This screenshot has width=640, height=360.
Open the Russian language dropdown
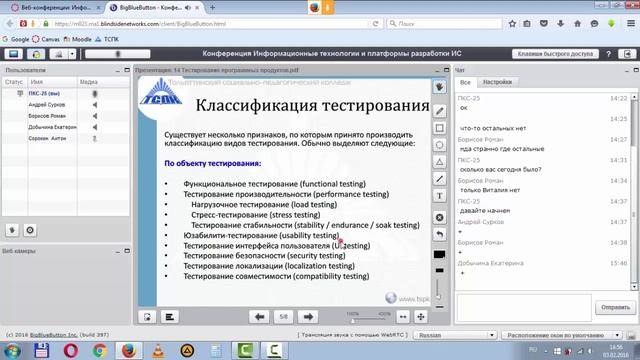coord(455,335)
